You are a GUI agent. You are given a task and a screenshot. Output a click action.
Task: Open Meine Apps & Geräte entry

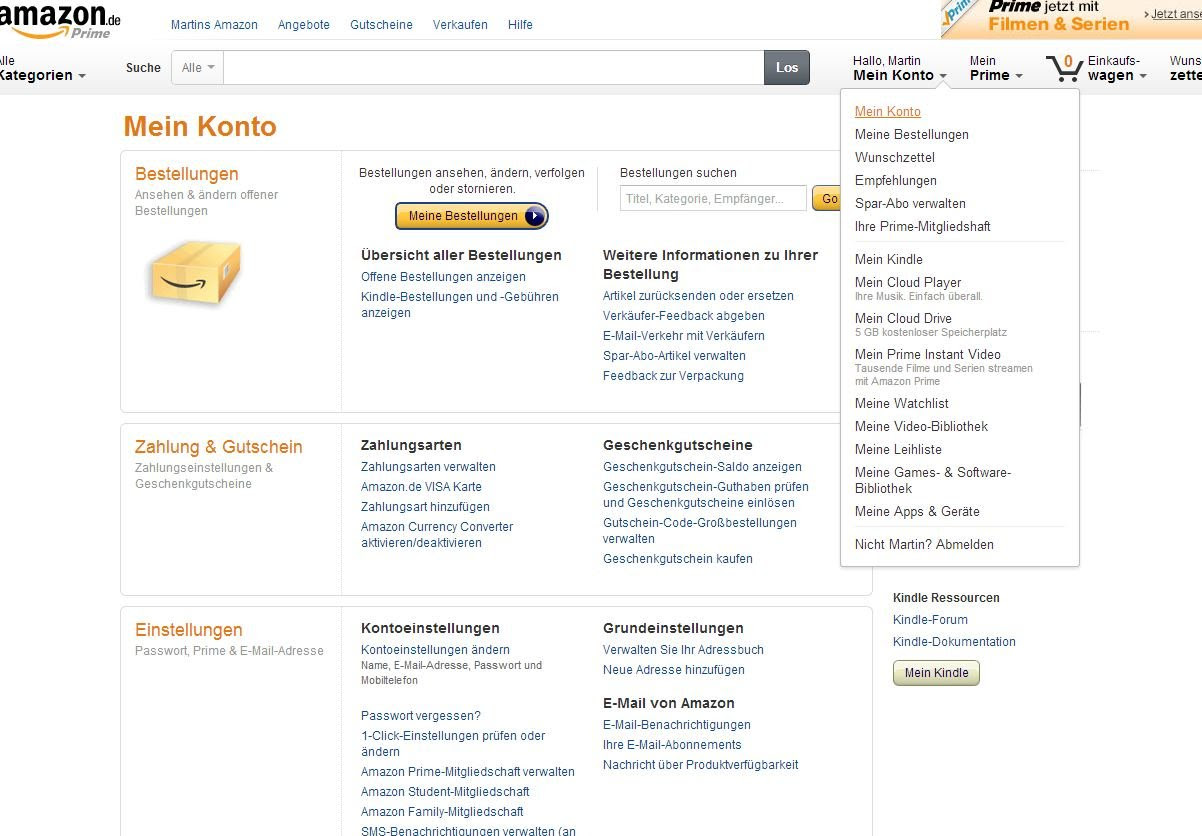pos(917,512)
